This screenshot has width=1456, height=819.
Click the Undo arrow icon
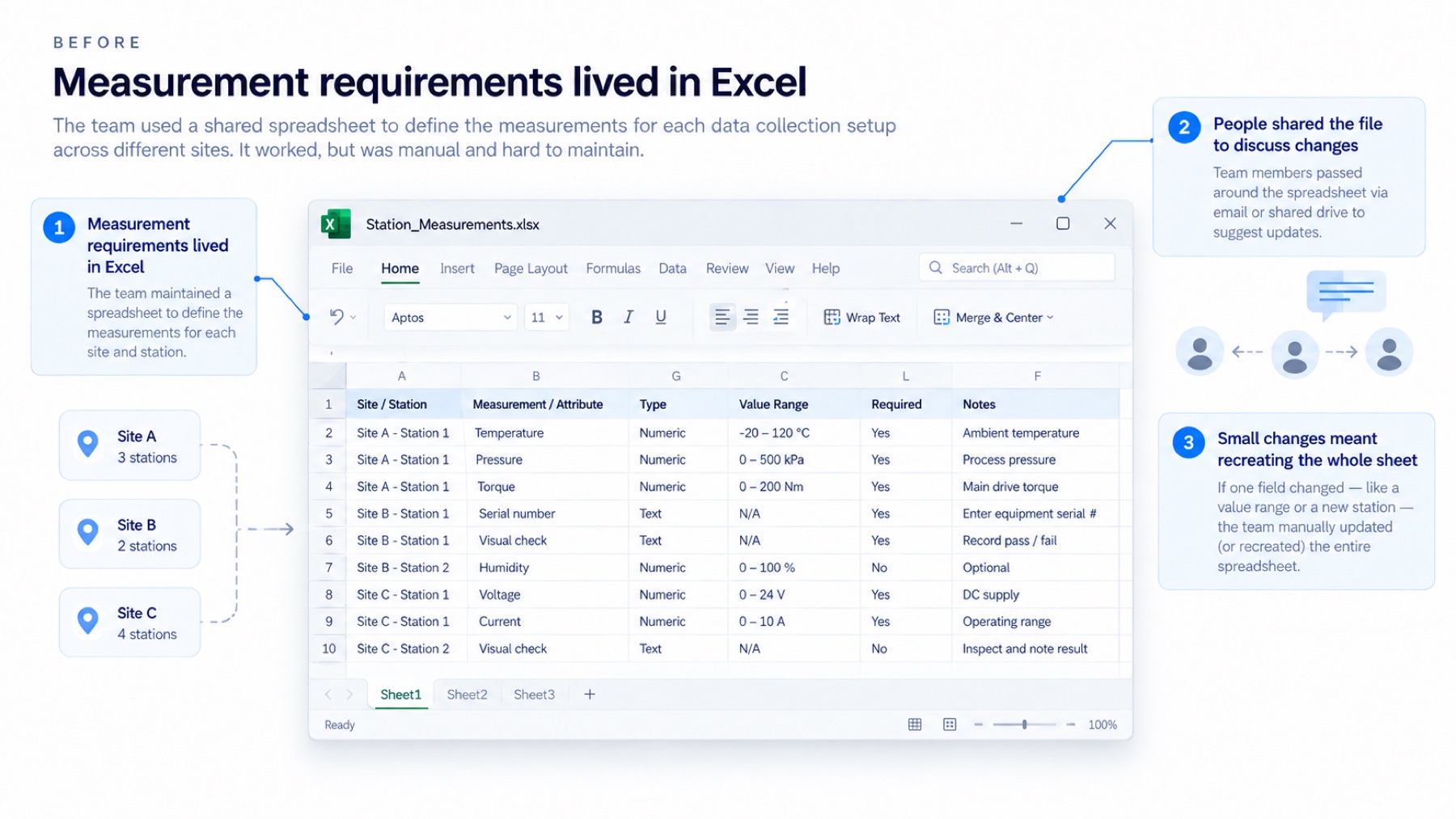click(336, 317)
